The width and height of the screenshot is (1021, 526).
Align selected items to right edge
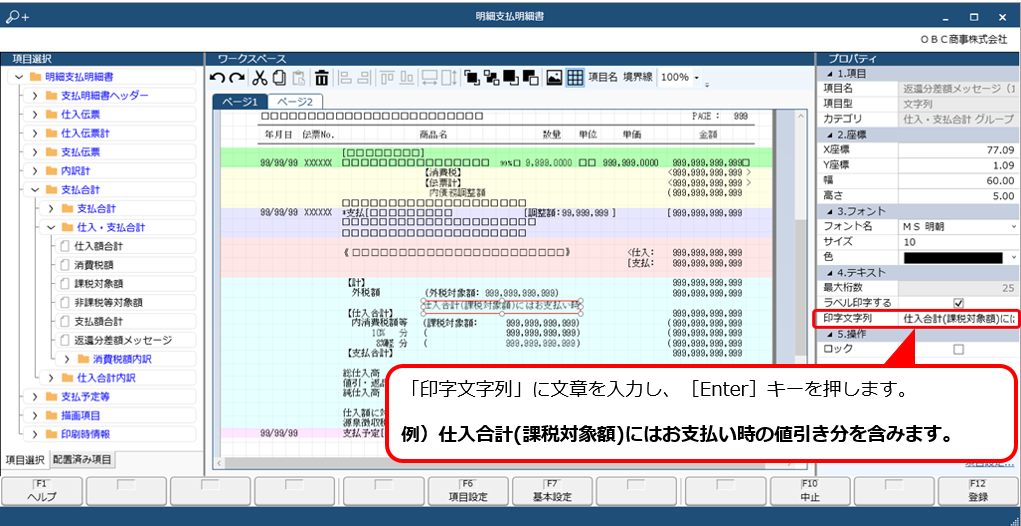point(365,78)
